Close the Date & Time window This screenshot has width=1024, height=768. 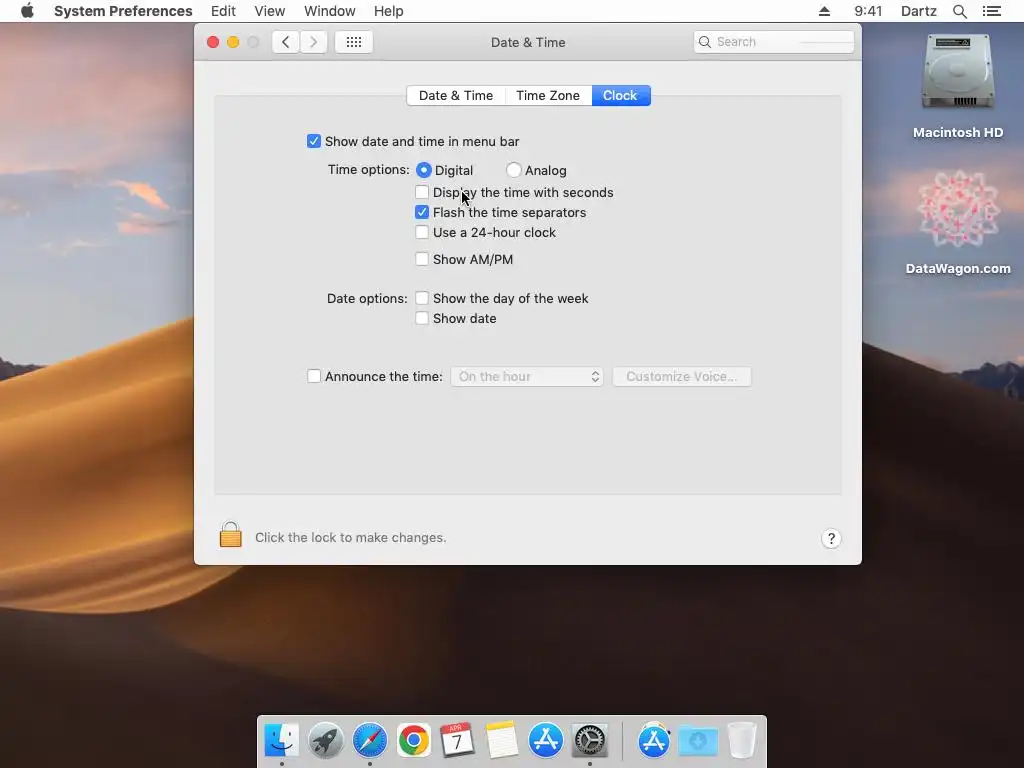pos(213,42)
